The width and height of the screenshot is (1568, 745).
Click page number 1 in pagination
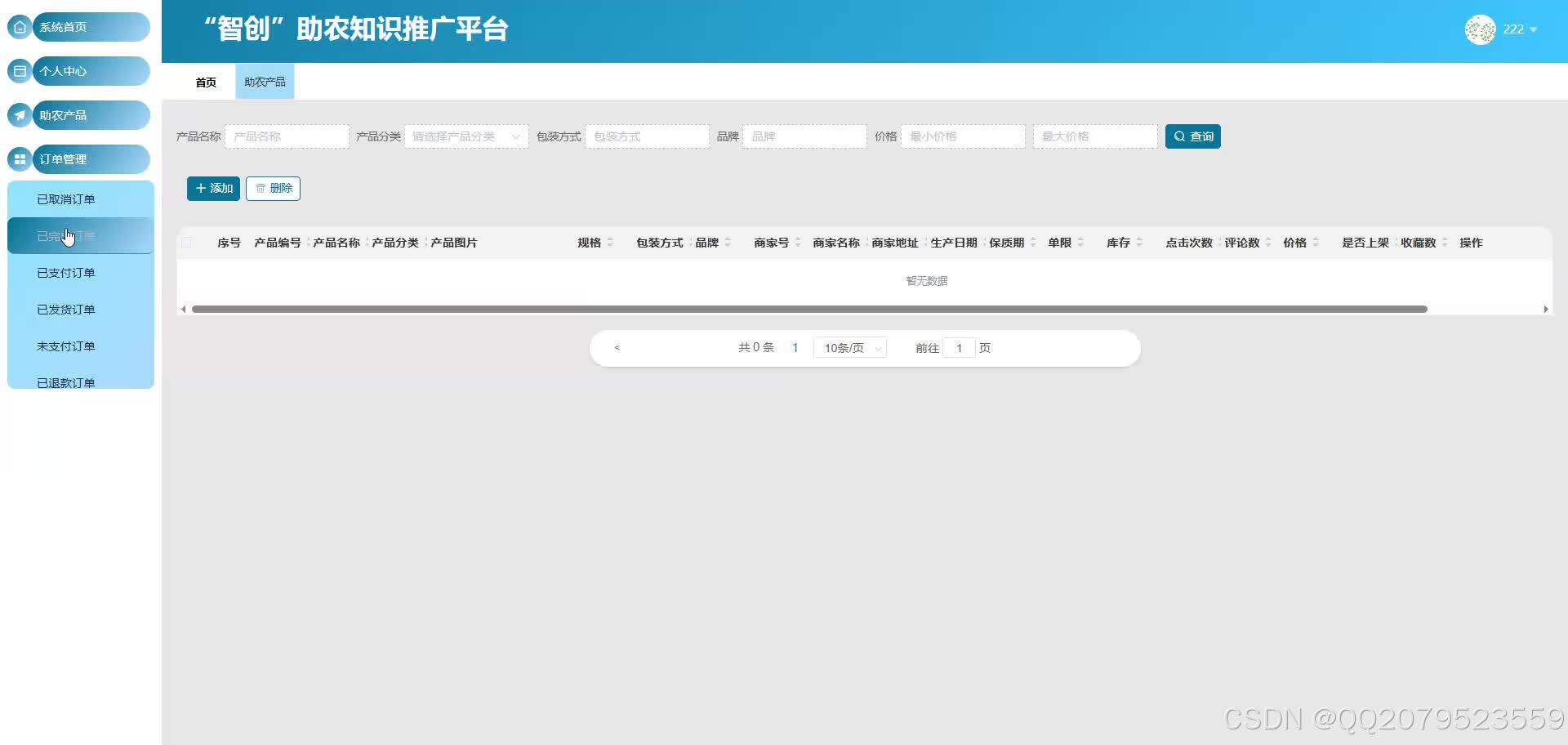pos(795,348)
